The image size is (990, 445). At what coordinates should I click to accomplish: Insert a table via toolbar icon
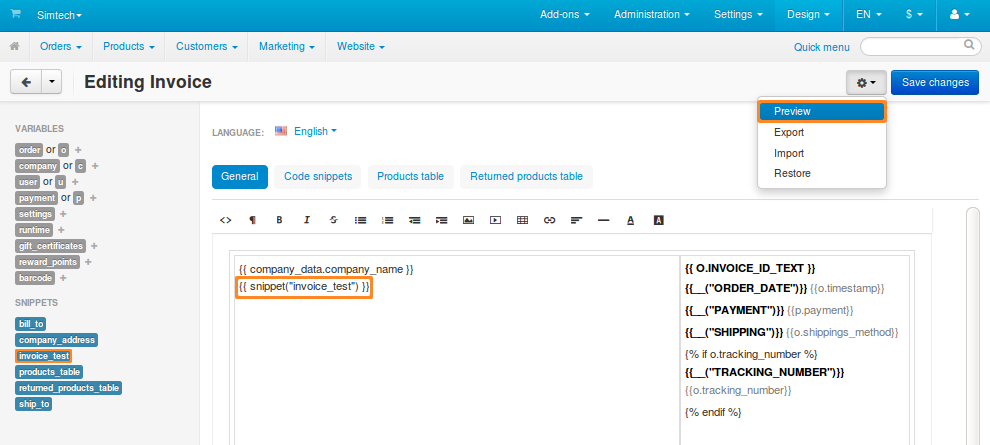522,220
